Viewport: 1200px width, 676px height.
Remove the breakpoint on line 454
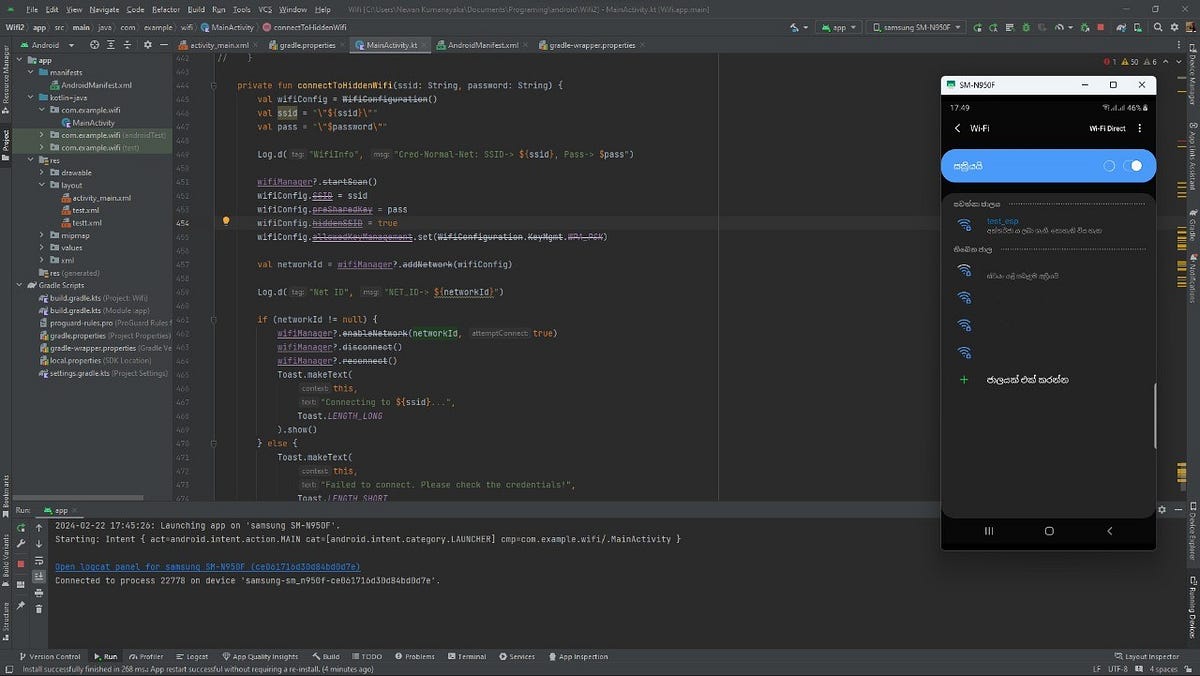point(226,219)
